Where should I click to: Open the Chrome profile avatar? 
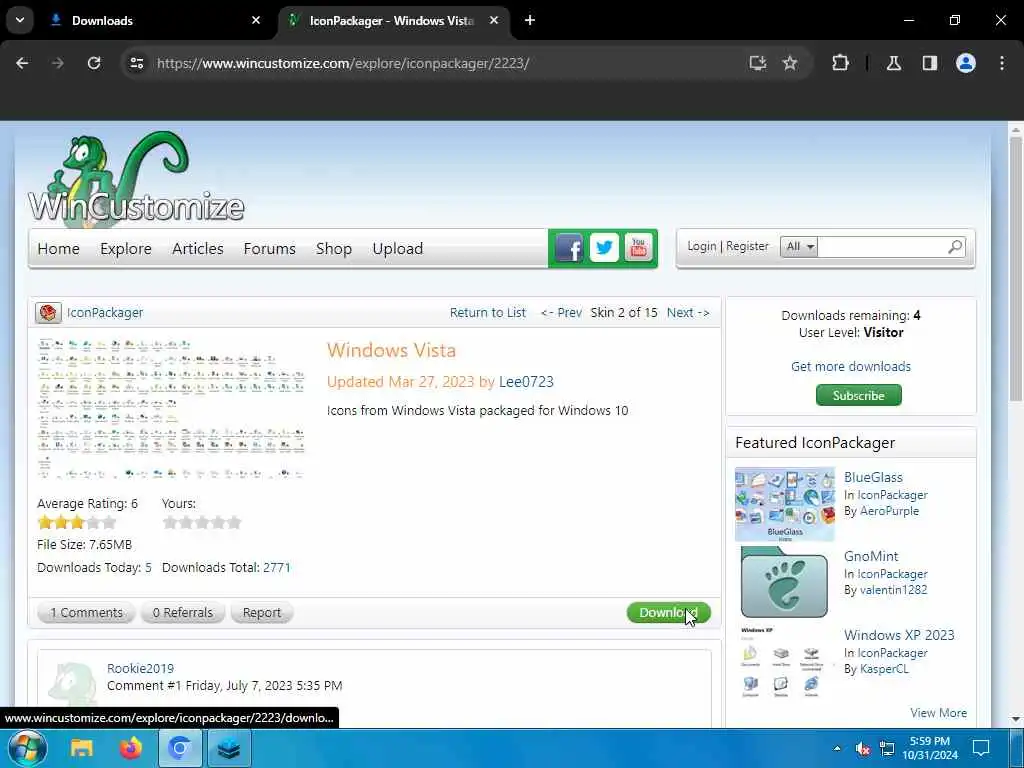click(x=966, y=63)
